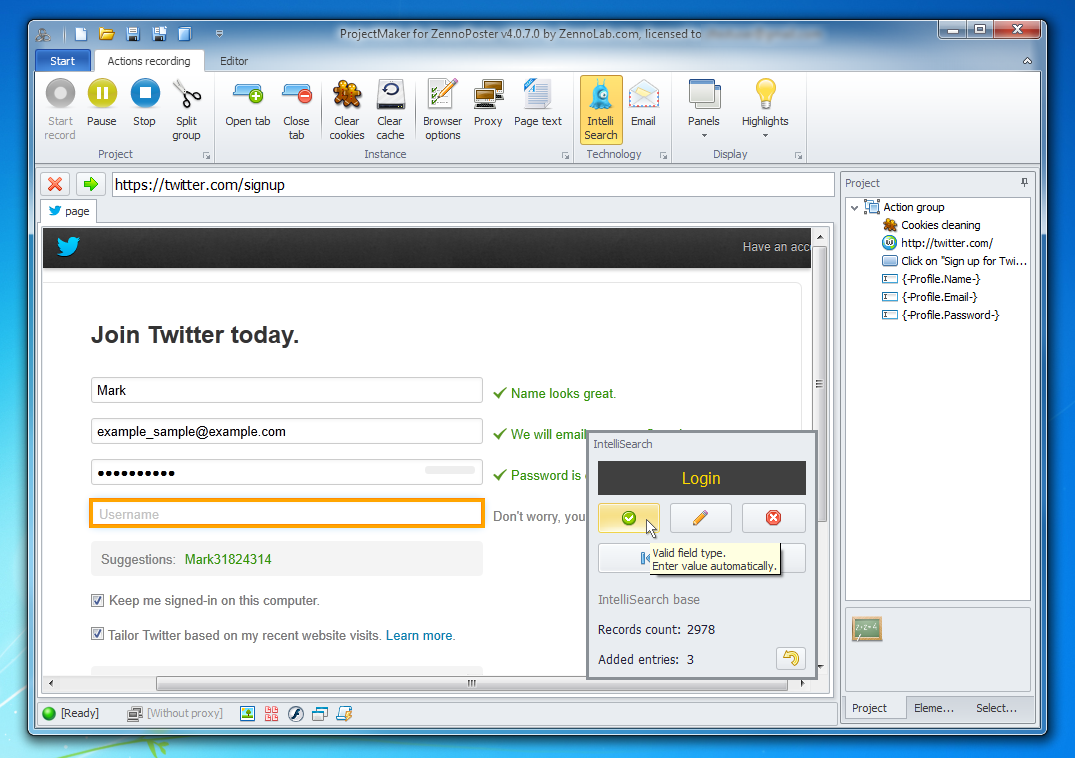Click the red grid icon in status bar
Image resolution: width=1075 pixels, height=758 pixels.
(x=271, y=713)
